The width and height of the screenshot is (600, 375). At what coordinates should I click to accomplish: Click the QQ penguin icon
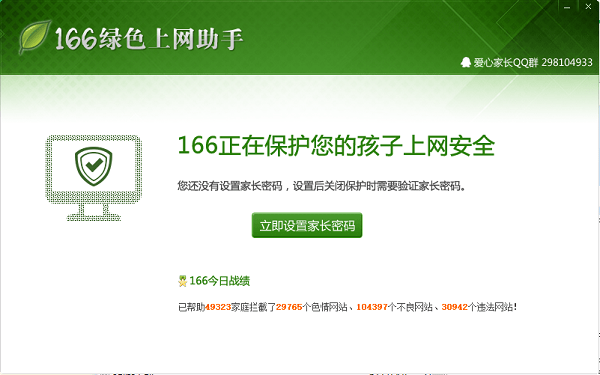coord(465,62)
